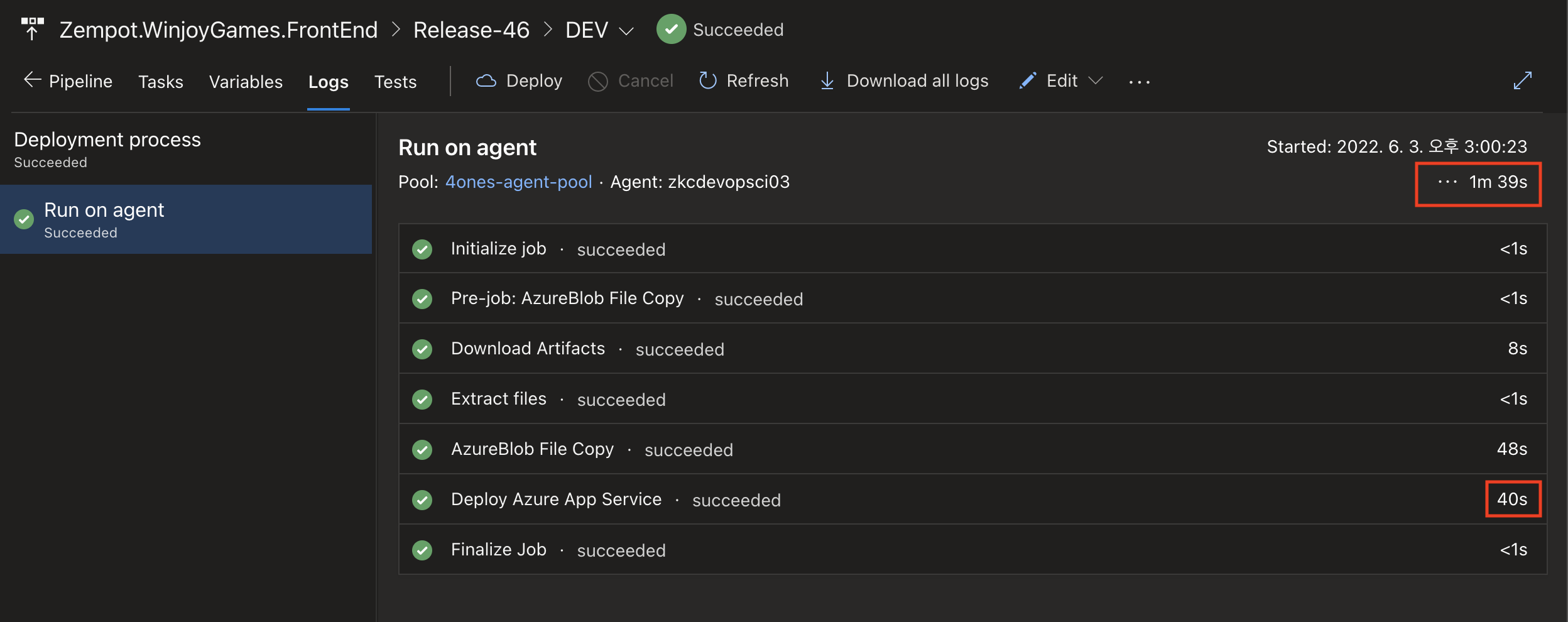
Task: Click the 8s duration of Download Artifacts
Action: [x=1518, y=348]
